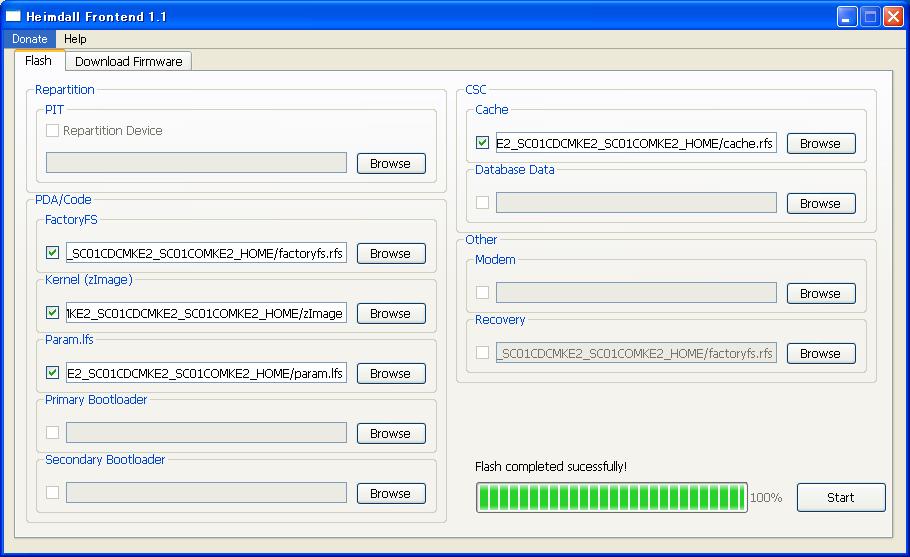Browse for the Secondary Bootloader file
This screenshot has width=910, height=557.
[391, 494]
